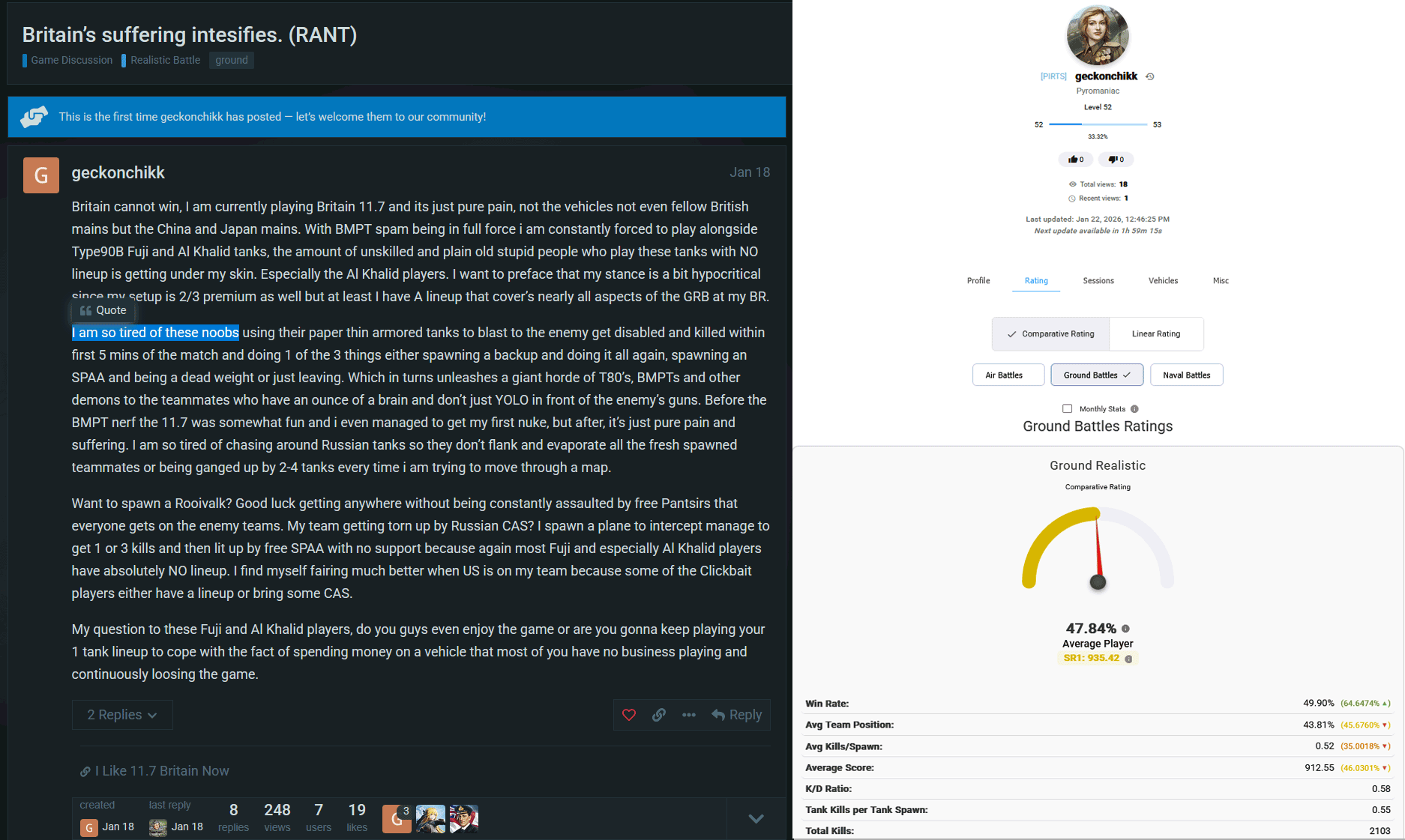Open the Realistic Battle category
Image resolution: width=1405 pixels, height=840 pixels.
pos(161,60)
